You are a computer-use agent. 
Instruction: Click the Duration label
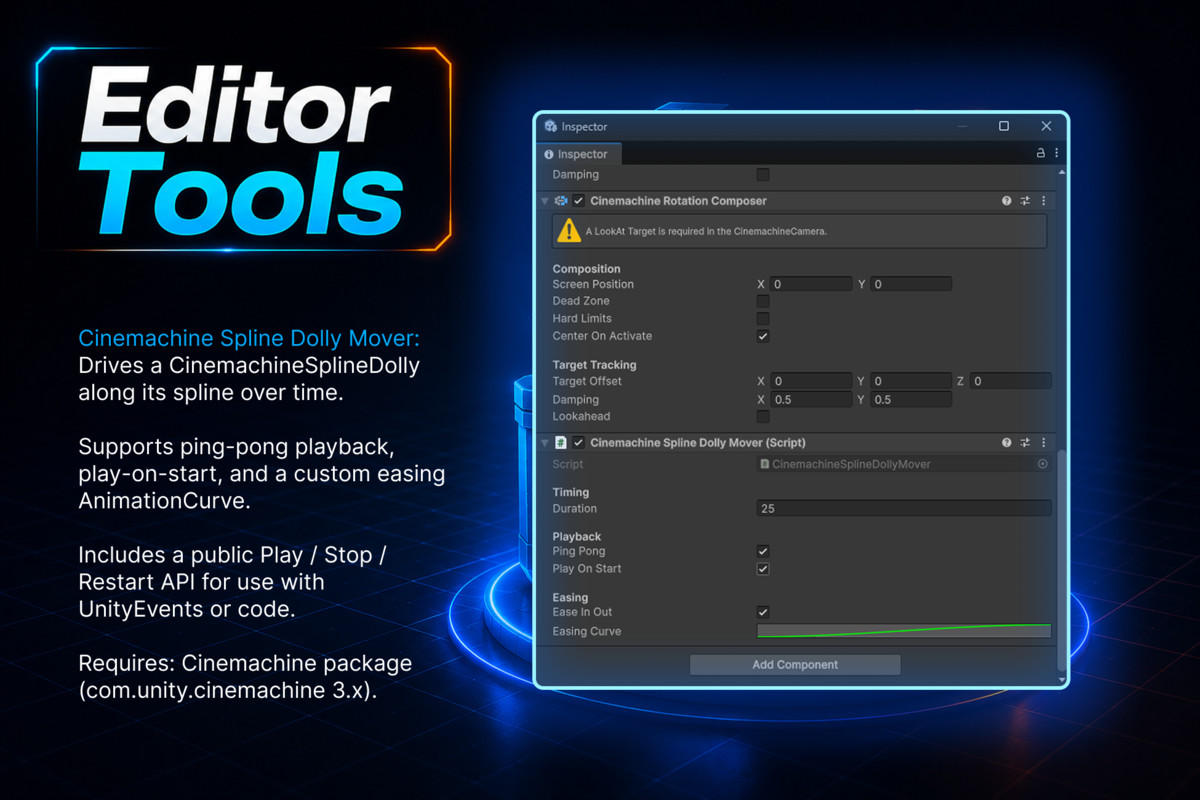(x=575, y=508)
